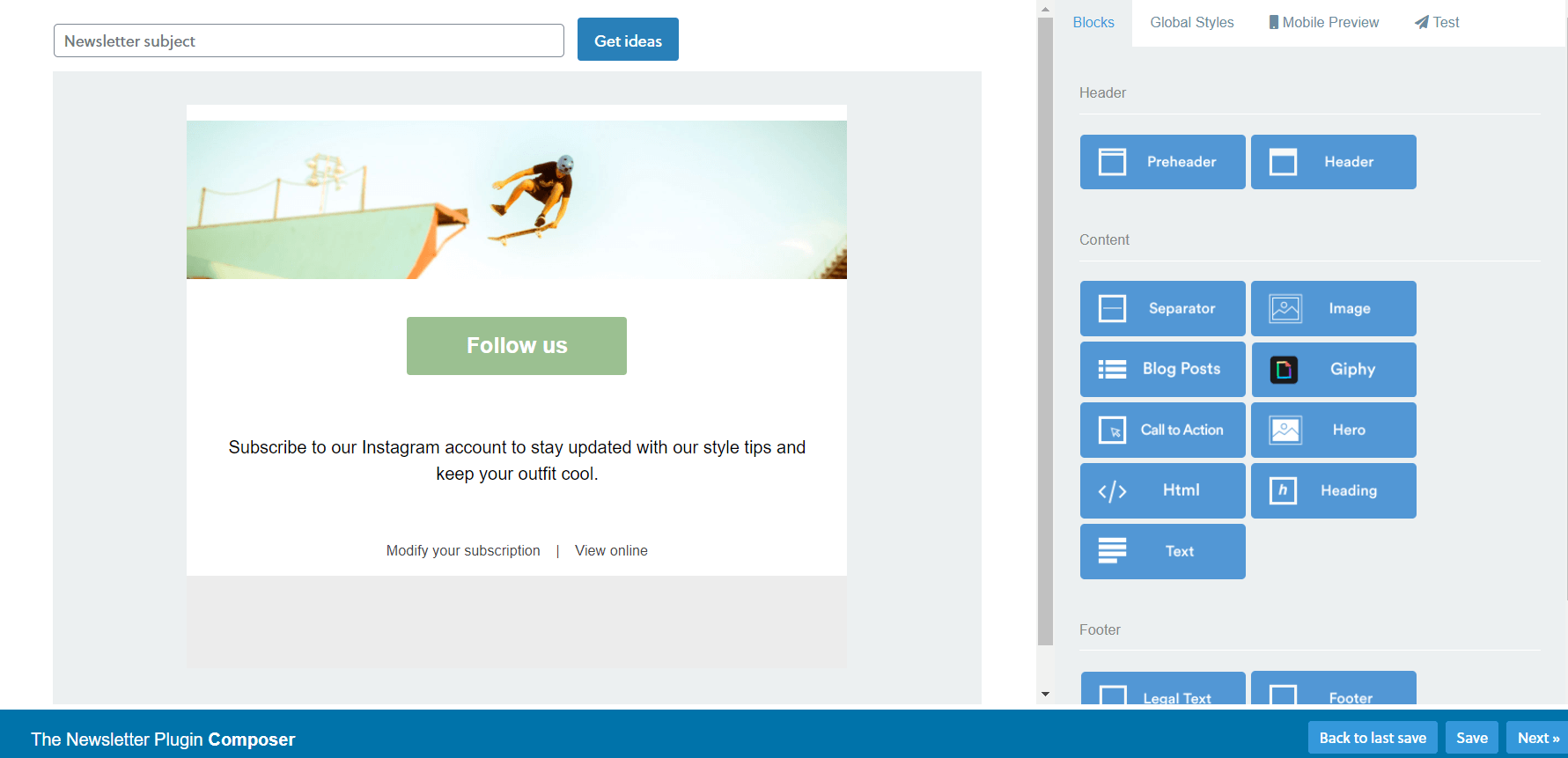Click The Newsletter Plugin Composer title

pos(163,740)
